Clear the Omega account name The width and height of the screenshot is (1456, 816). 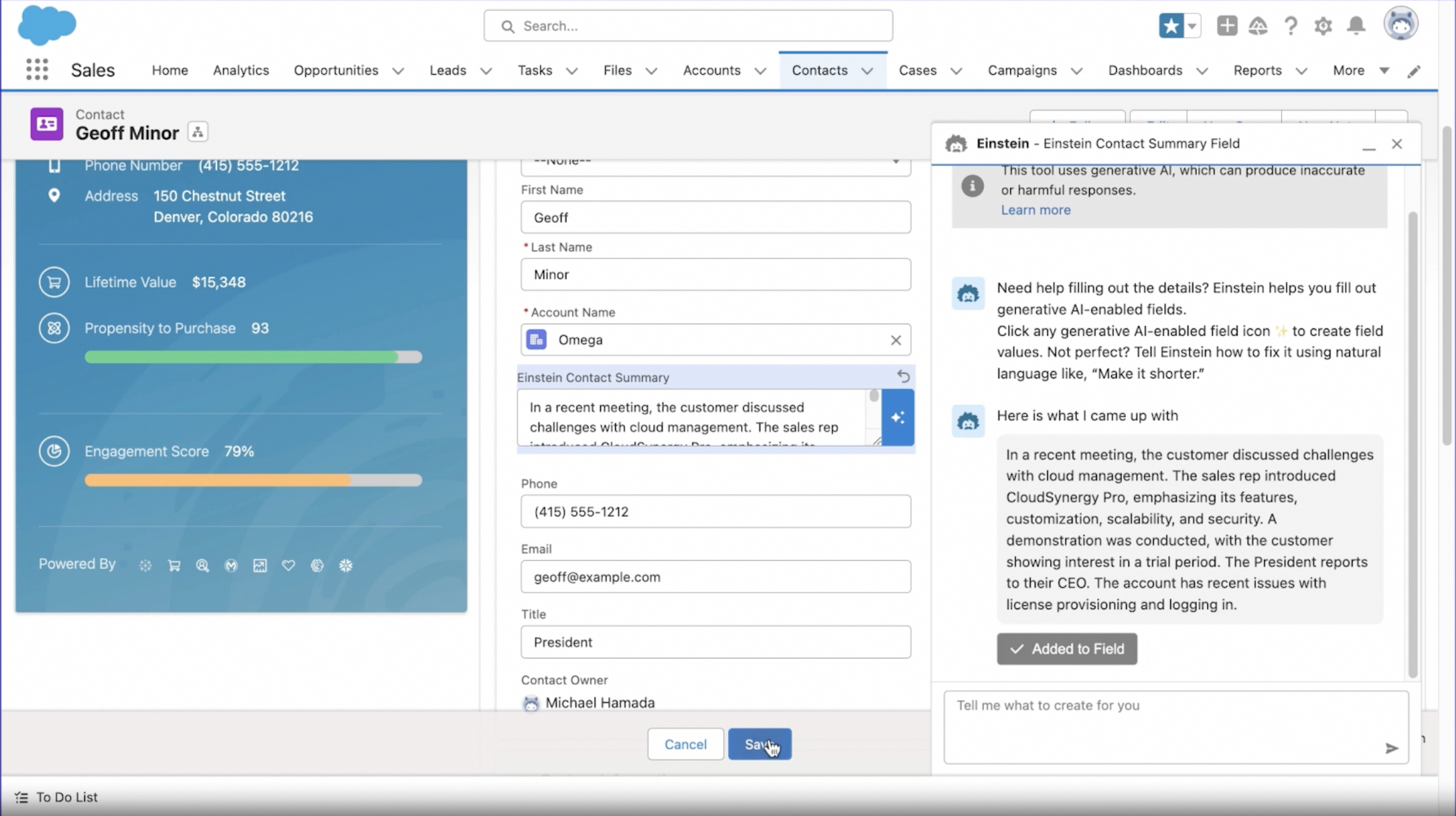click(x=895, y=340)
